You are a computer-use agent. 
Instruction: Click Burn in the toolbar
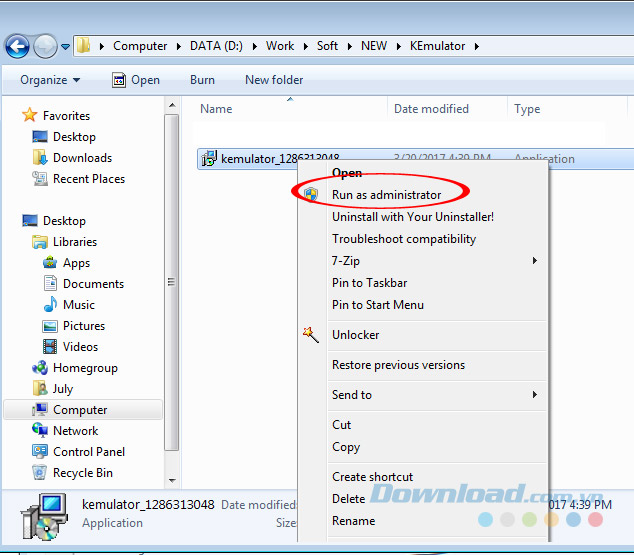[203, 80]
